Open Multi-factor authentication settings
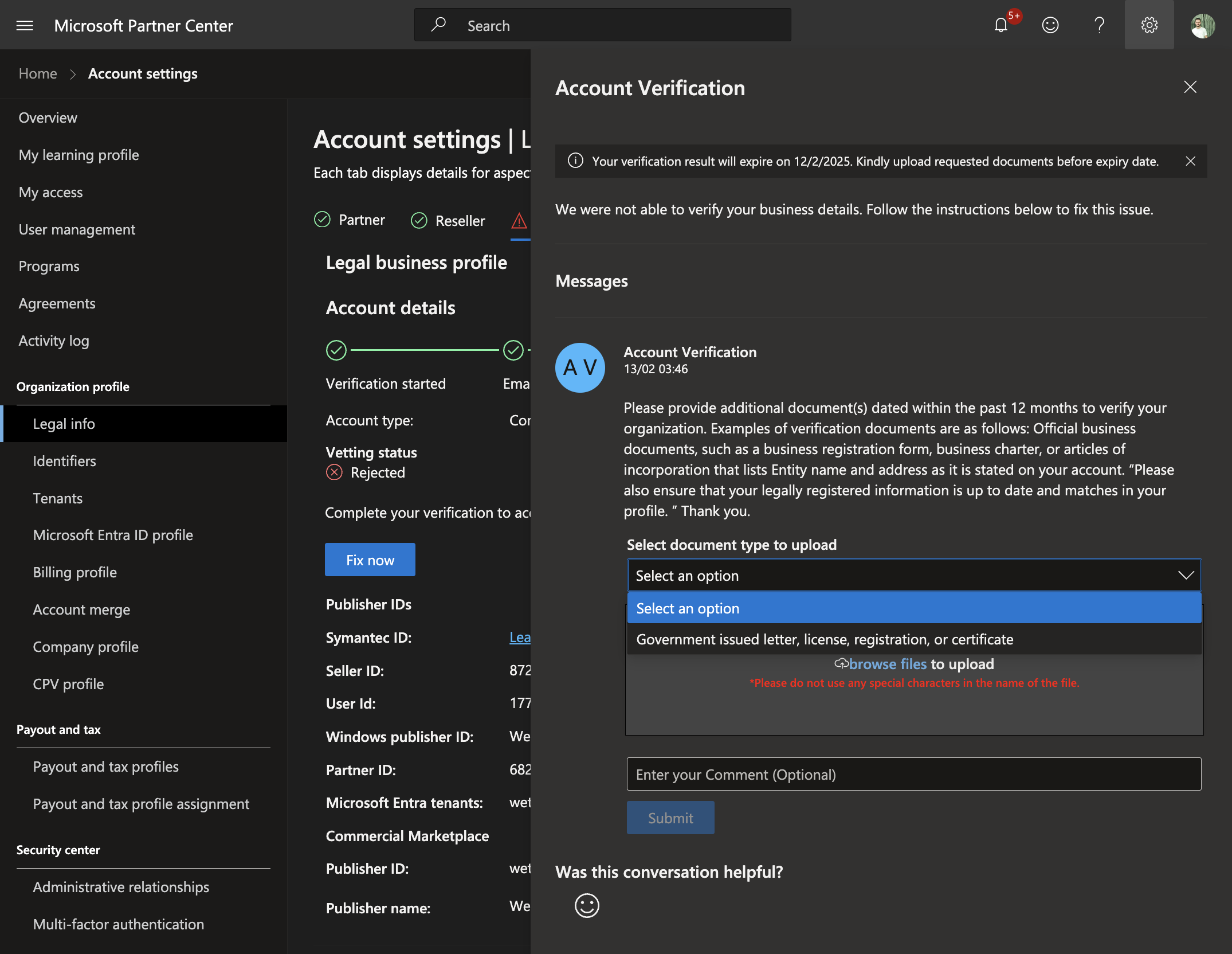1232x954 pixels. click(119, 924)
